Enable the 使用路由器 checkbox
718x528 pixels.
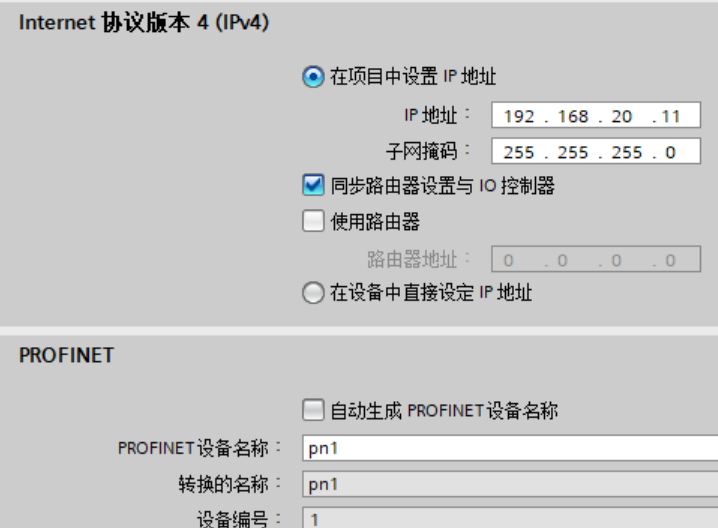[313, 221]
